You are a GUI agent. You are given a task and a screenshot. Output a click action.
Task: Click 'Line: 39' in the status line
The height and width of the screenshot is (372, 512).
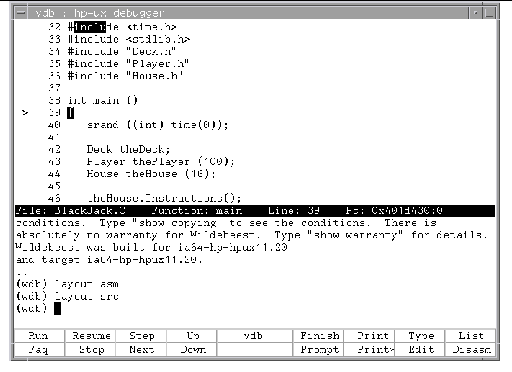(x=294, y=211)
